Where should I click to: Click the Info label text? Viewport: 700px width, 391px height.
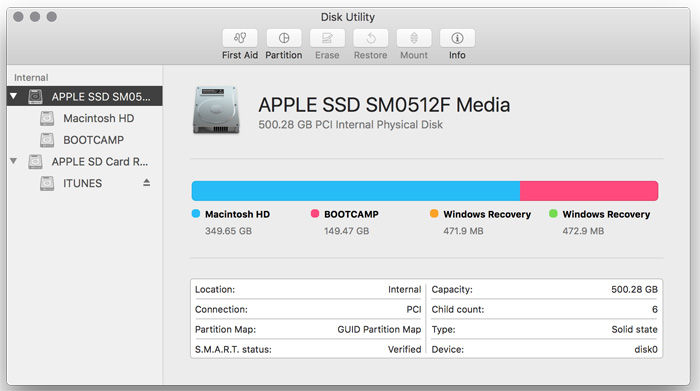click(457, 55)
